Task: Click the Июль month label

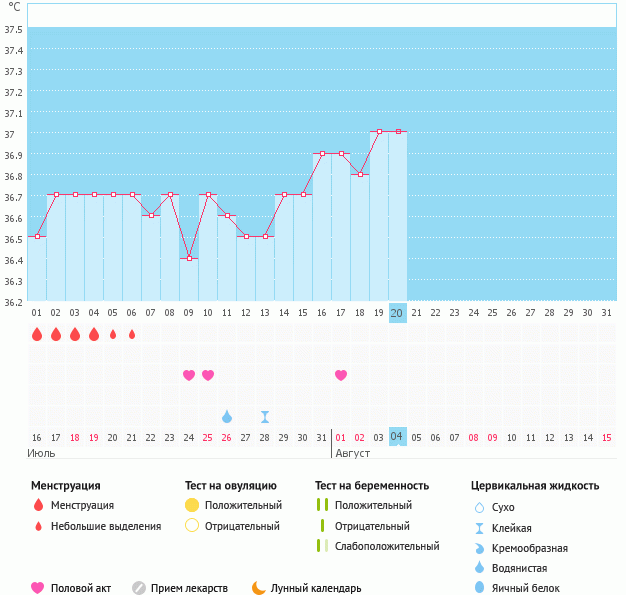Action: point(40,453)
